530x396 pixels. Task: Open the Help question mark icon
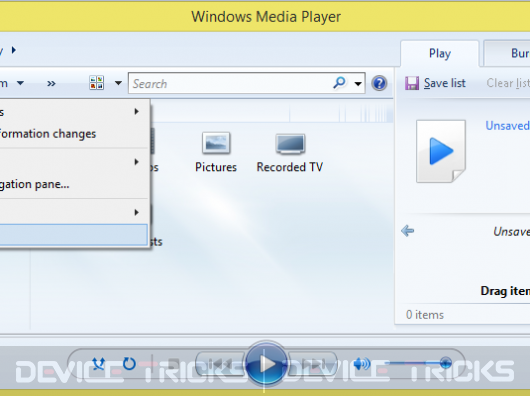[379, 83]
